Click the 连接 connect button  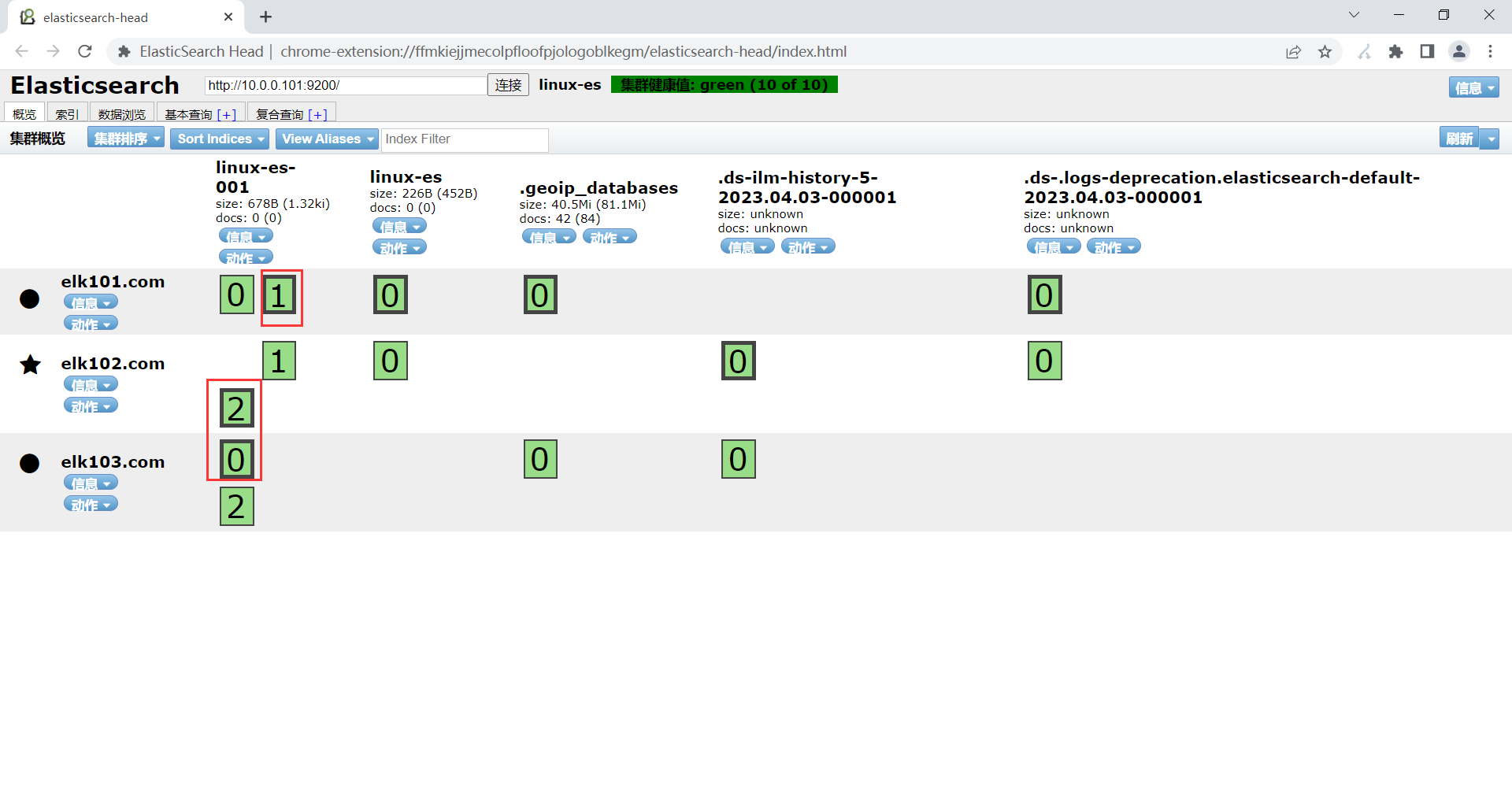(508, 85)
